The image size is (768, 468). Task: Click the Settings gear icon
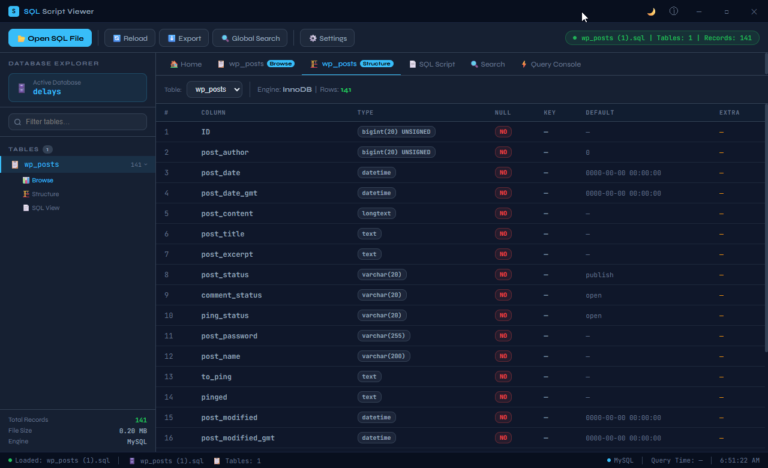point(313,38)
